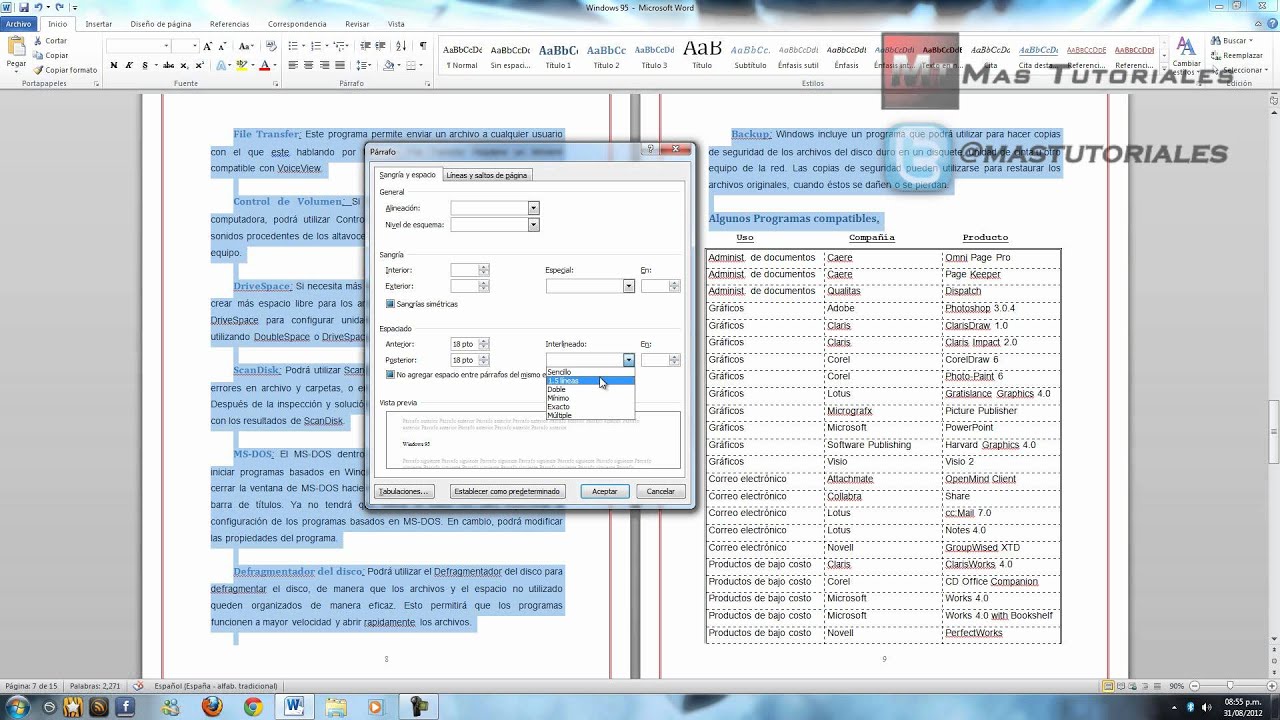Apply the Título 2 style

(x=606, y=56)
